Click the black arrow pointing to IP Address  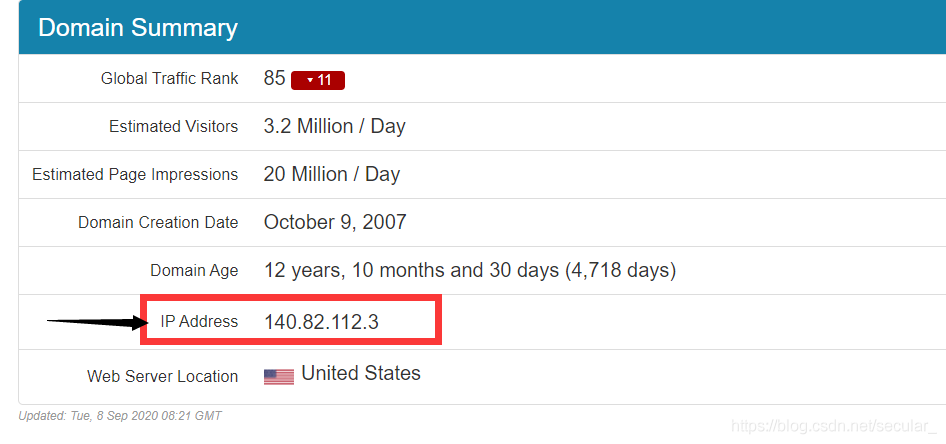pyautogui.click(x=98, y=323)
